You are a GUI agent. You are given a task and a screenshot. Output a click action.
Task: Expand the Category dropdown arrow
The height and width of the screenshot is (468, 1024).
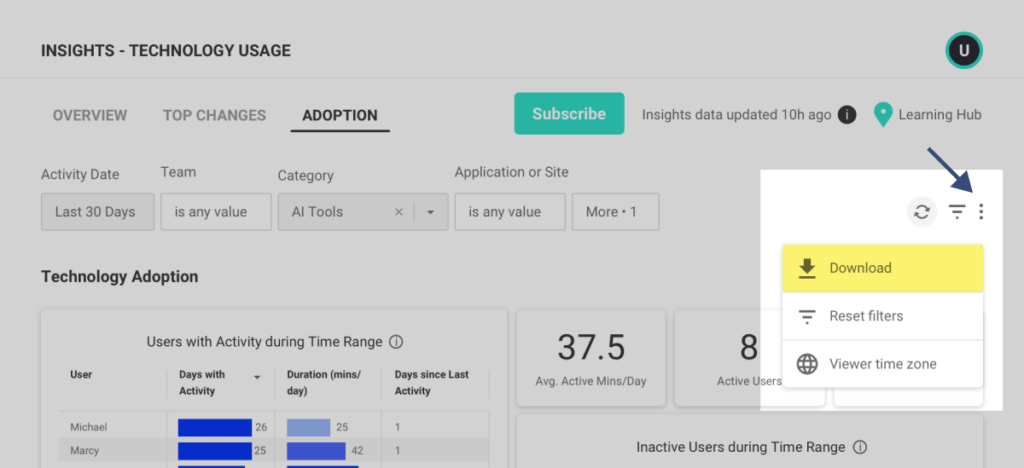[430, 212]
